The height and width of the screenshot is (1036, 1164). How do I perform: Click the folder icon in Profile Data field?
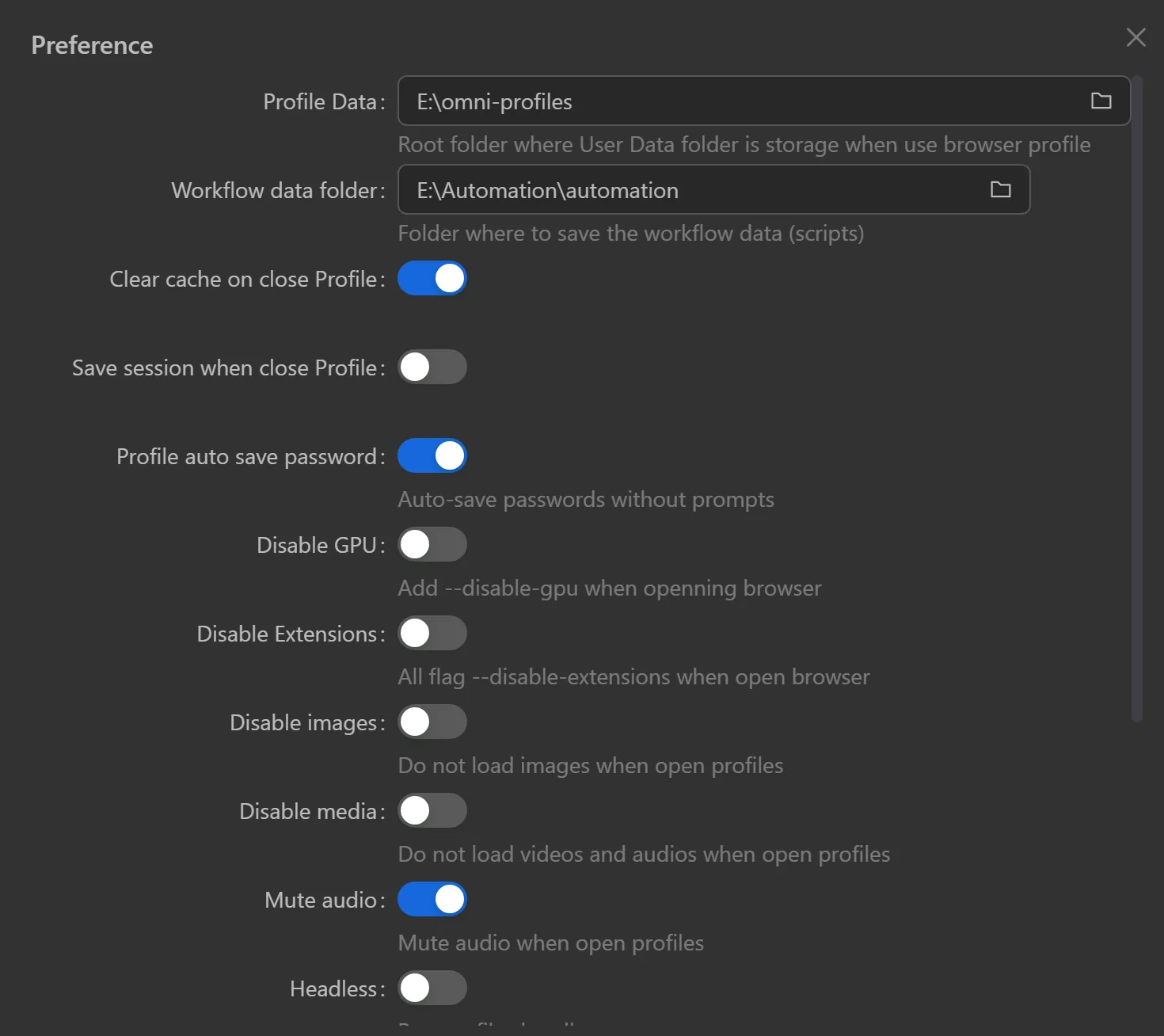pos(1101,101)
